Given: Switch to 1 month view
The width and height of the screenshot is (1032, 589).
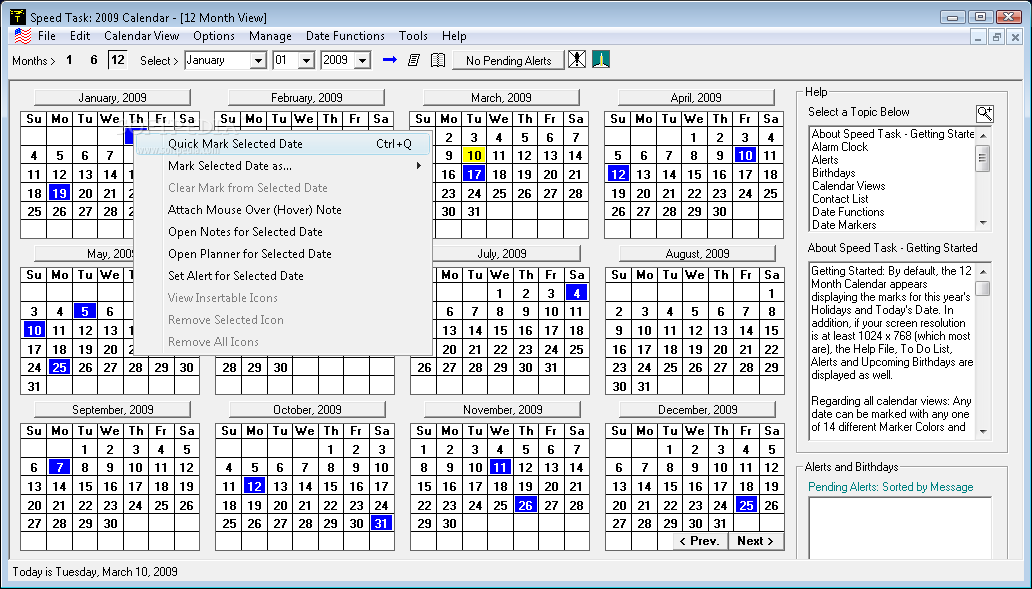Looking at the screenshot, I should (x=69, y=60).
